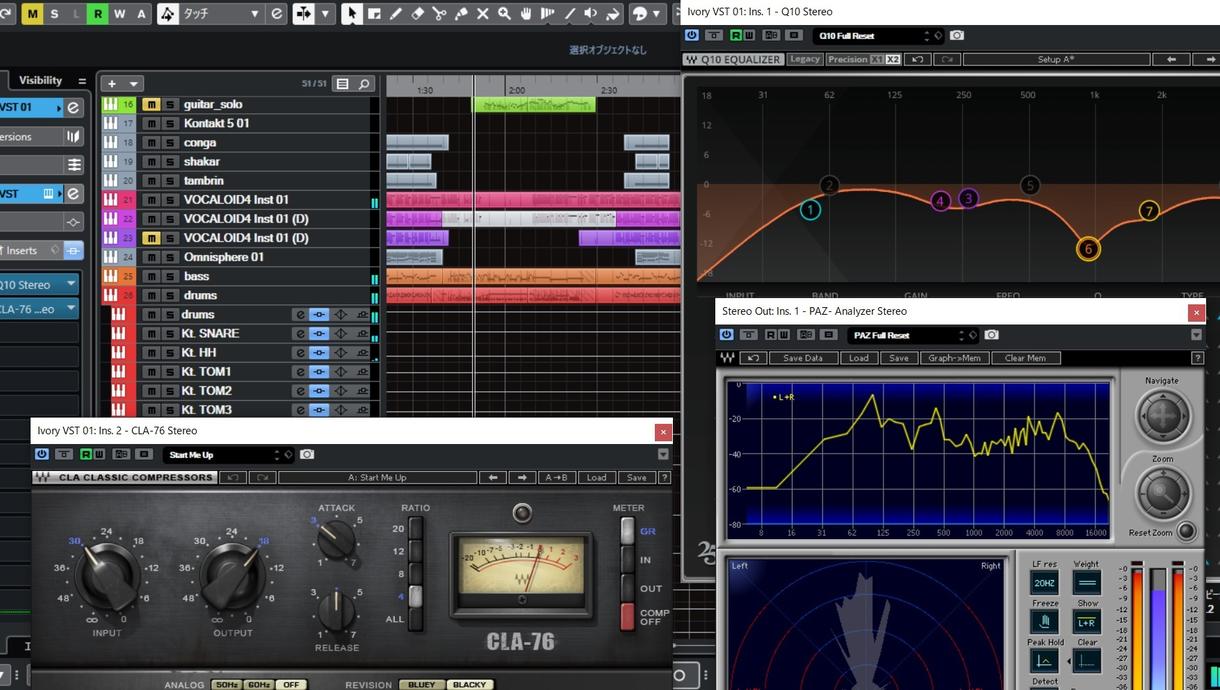Switch to the Visibility tab

(40, 81)
